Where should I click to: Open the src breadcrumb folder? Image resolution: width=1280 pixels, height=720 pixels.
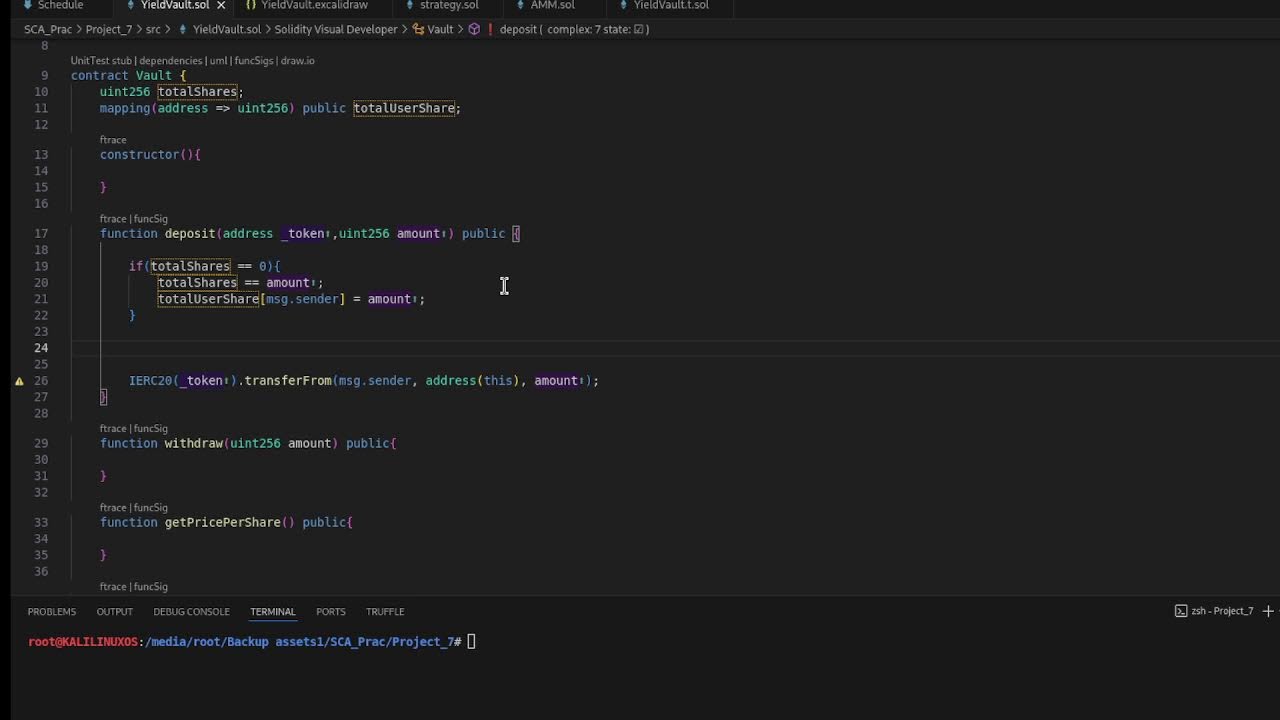153,29
